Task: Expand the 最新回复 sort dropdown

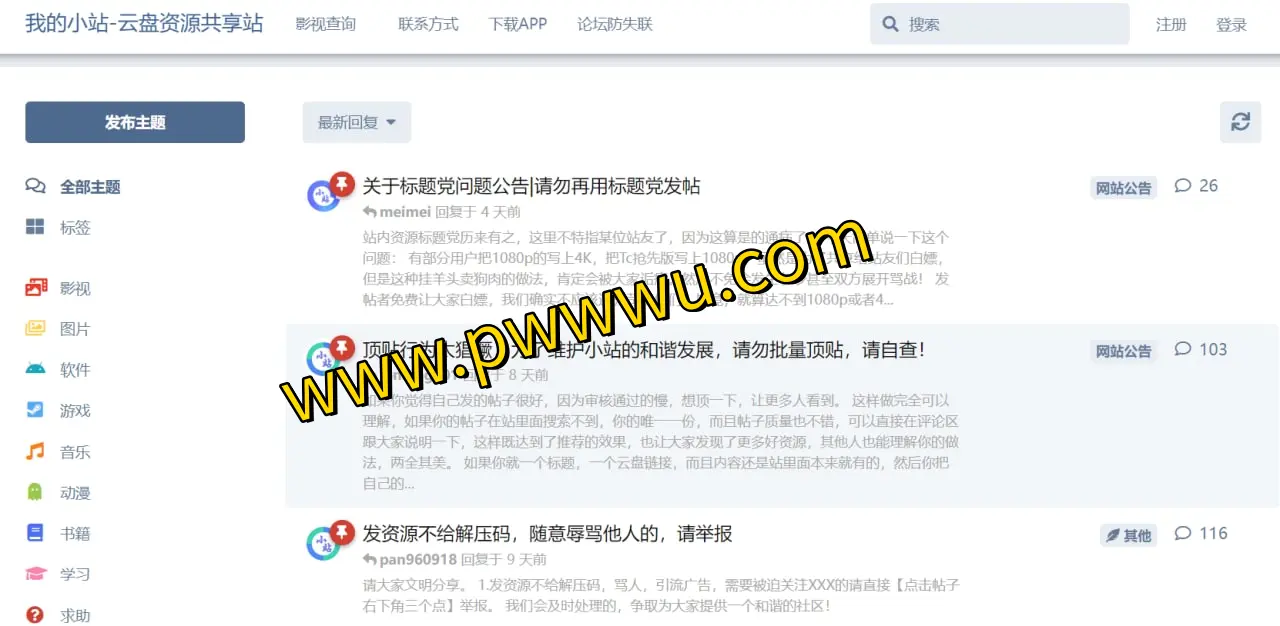Action: tap(357, 122)
